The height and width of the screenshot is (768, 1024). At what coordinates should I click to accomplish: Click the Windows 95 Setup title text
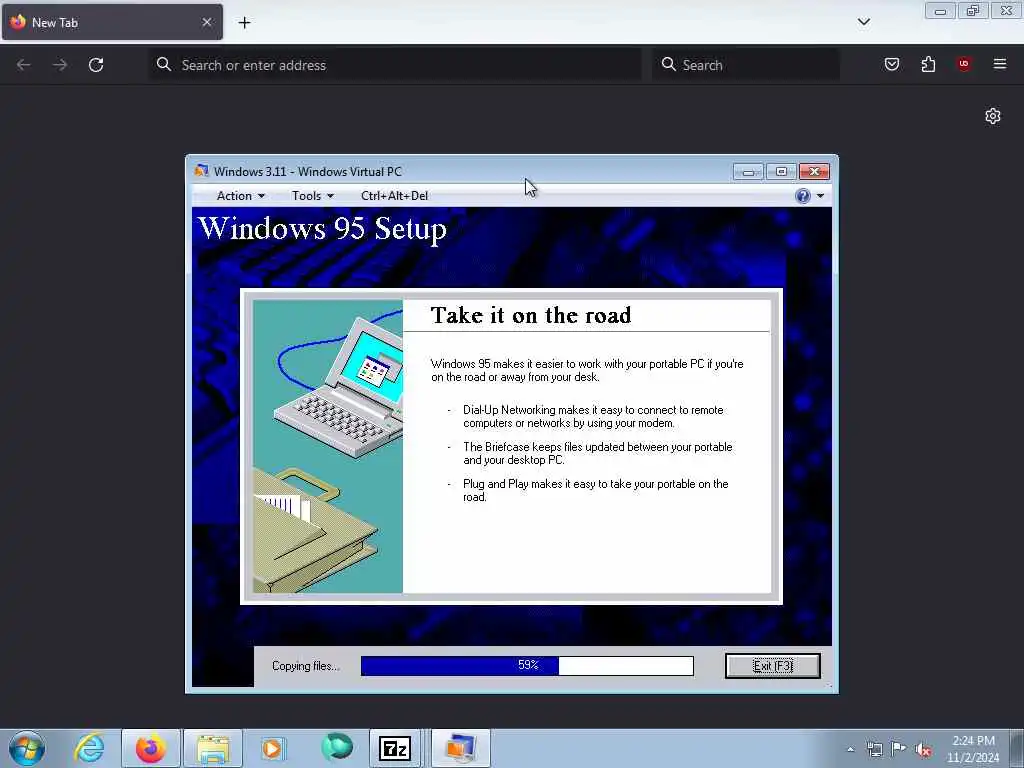pos(322,229)
